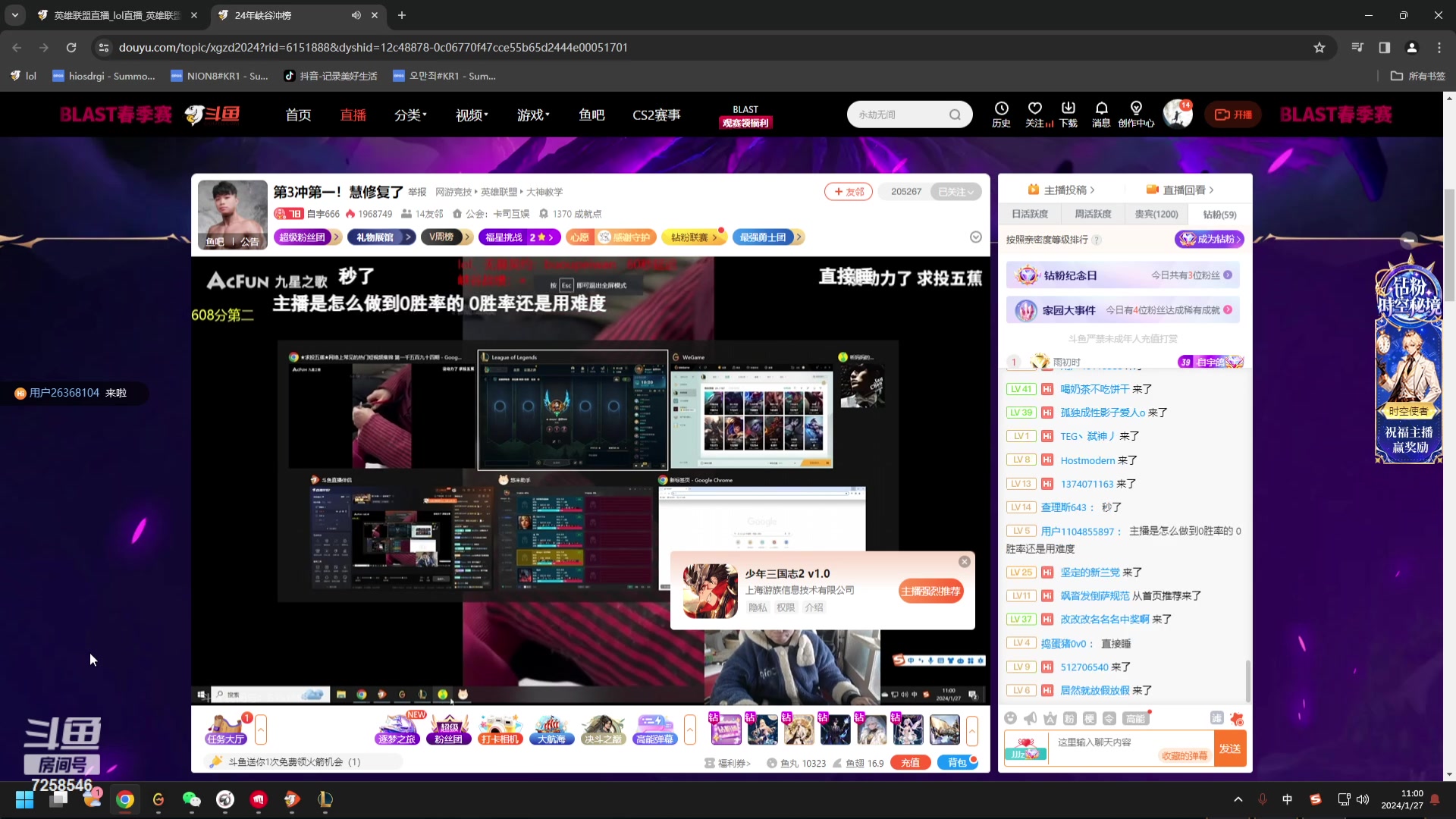Screen dimensions: 1456x819
Task: Close the 少年三国志2 ad popup
Action: [965, 562]
